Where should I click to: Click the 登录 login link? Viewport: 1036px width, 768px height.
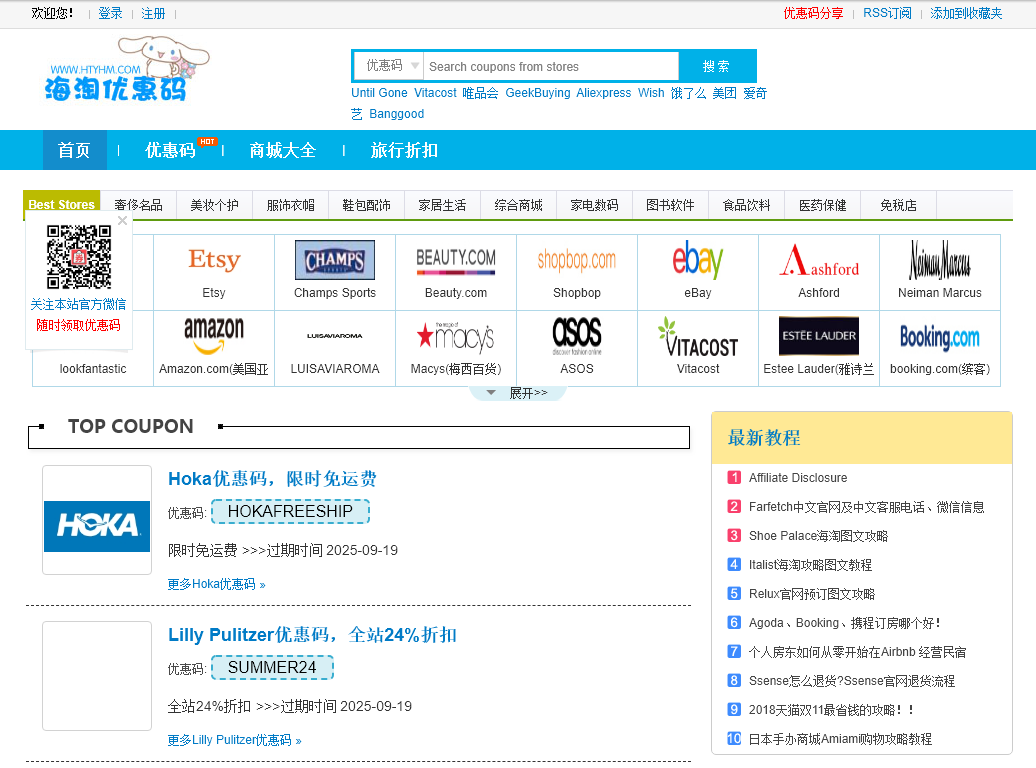pos(110,13)
